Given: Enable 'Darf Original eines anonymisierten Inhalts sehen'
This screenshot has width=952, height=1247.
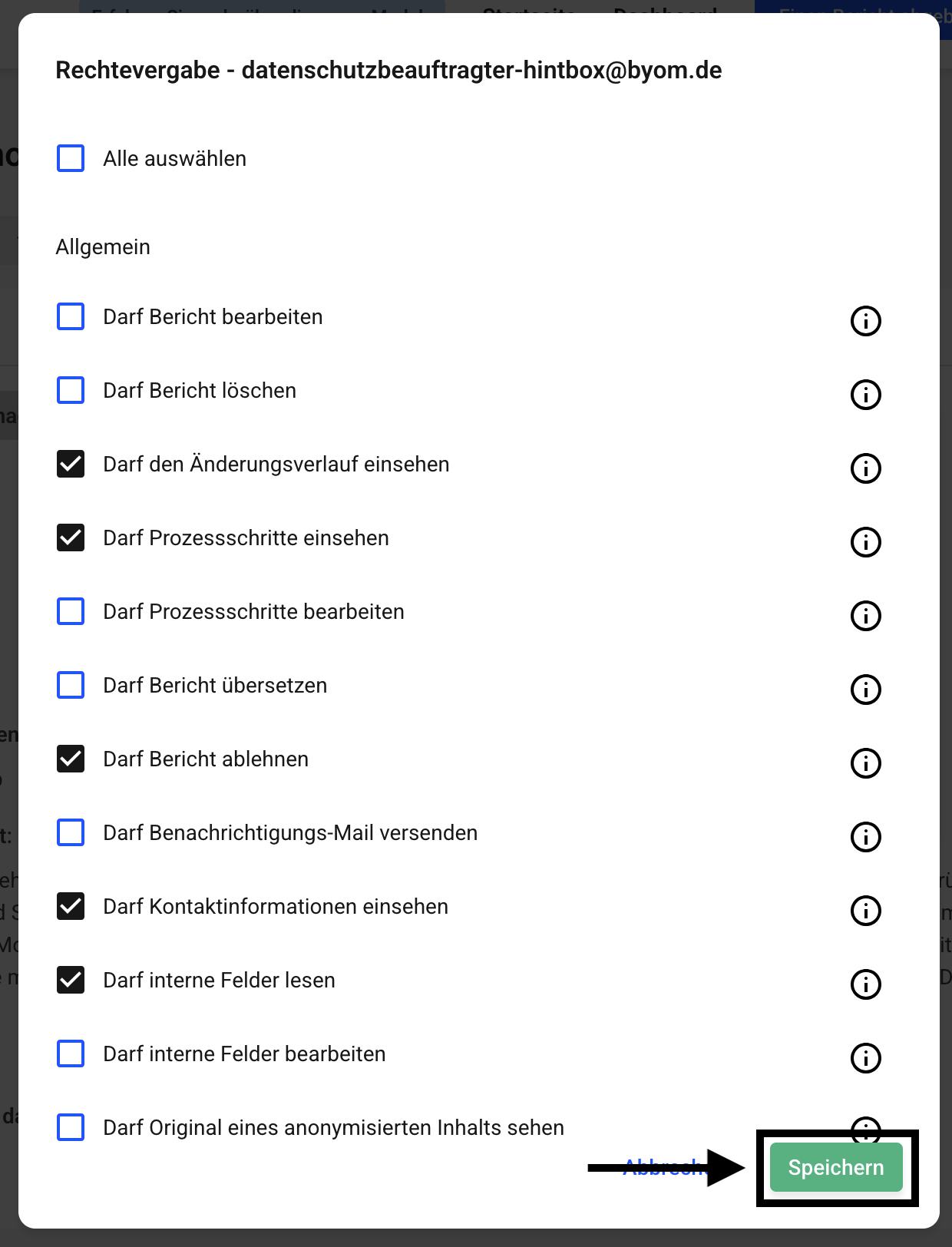Looking at the screenshot, I should pyautogui.click(x=71, y=1127).
